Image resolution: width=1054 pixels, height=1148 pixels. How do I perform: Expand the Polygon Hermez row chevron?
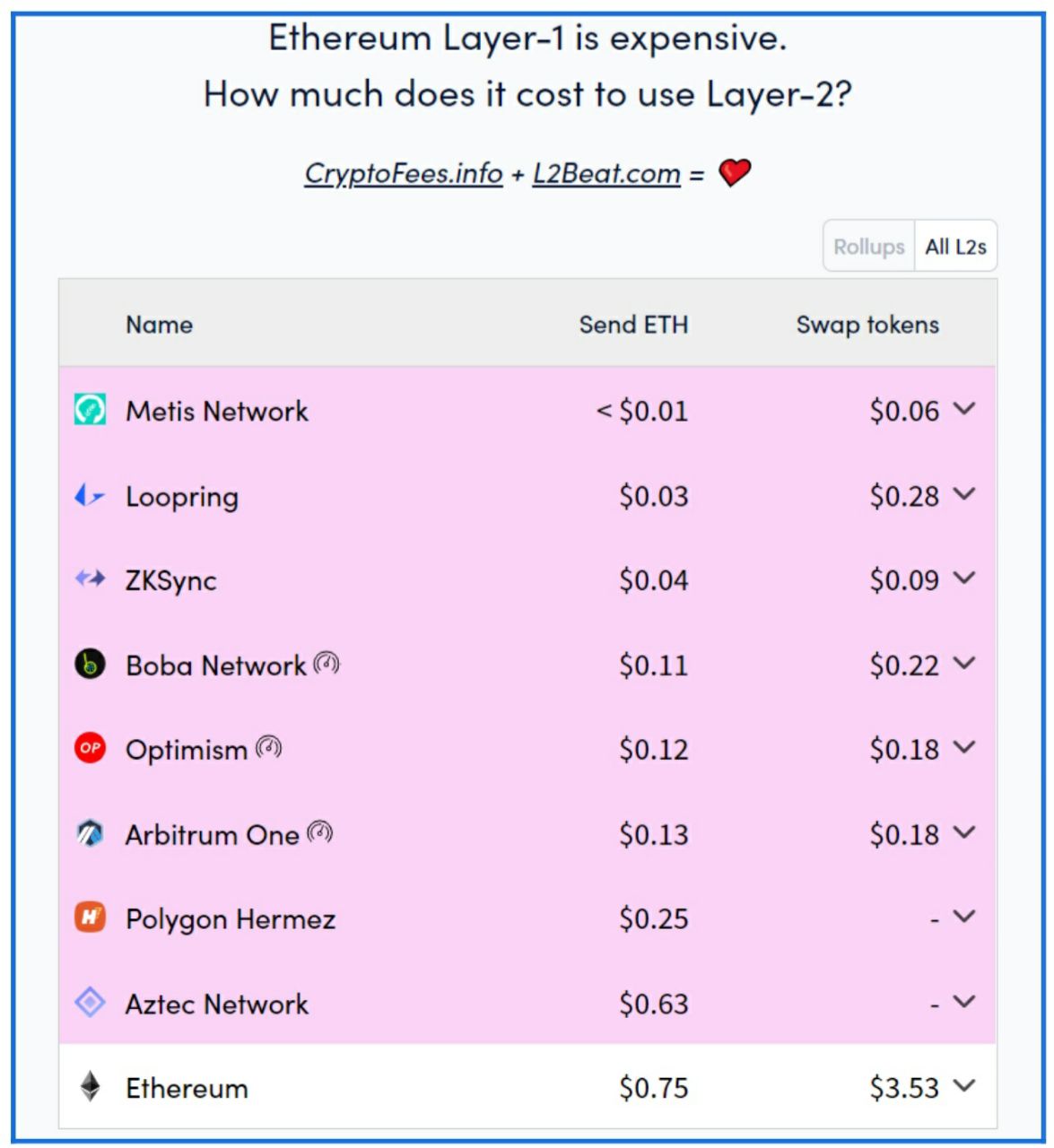click(x=963, y=917)
